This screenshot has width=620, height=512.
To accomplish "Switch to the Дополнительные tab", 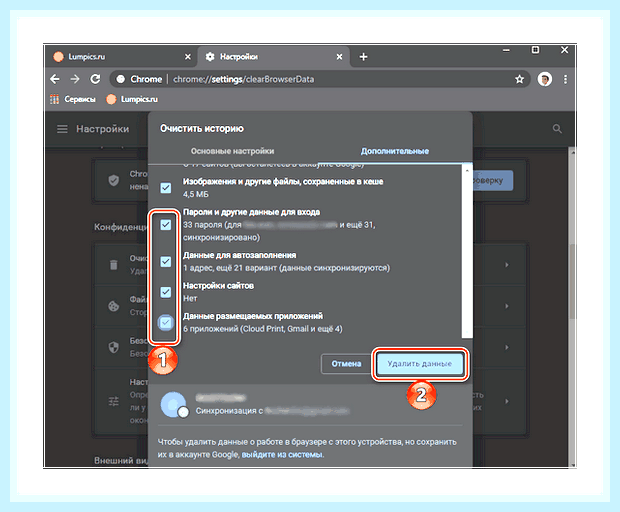I will [x=395, y=151].
